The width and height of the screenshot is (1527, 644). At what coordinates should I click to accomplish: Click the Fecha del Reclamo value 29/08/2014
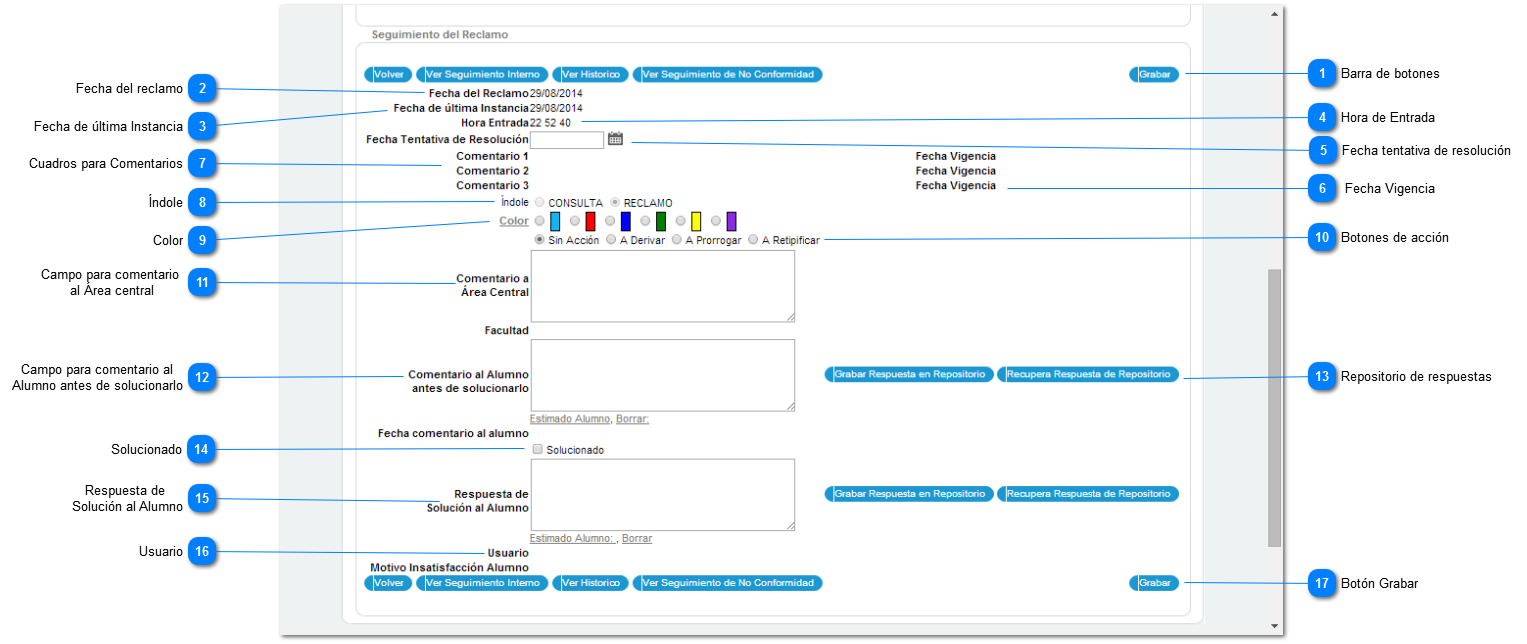pos(556,93)
